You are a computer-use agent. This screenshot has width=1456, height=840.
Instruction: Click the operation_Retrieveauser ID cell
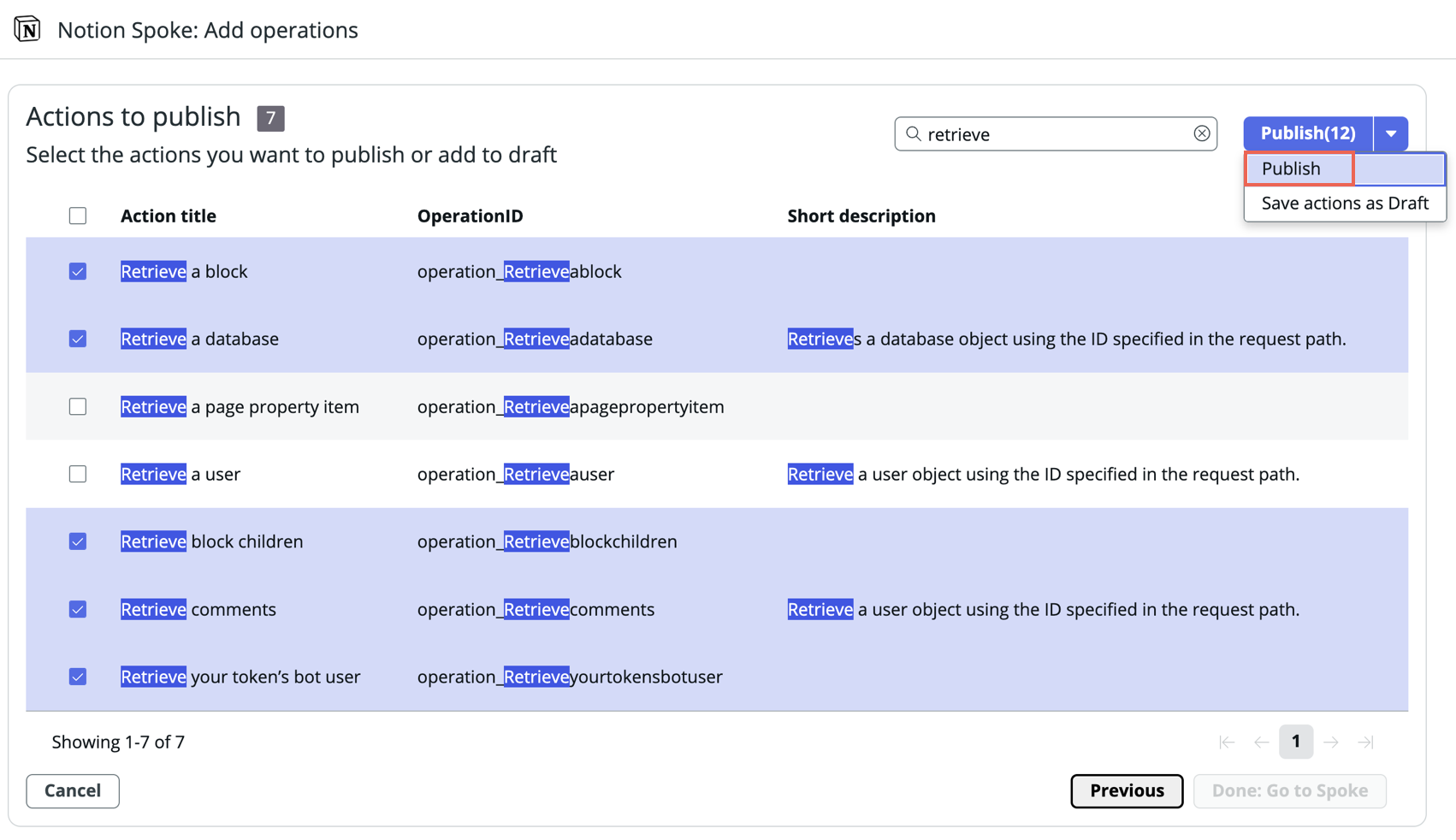pyautogui.click(x=516, y=474)
